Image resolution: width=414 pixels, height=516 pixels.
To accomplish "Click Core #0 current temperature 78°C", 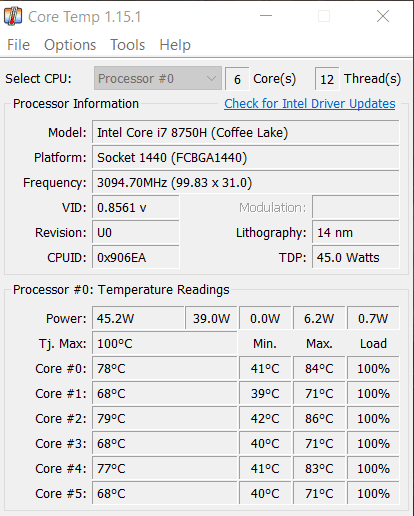I will click(165, 369).
